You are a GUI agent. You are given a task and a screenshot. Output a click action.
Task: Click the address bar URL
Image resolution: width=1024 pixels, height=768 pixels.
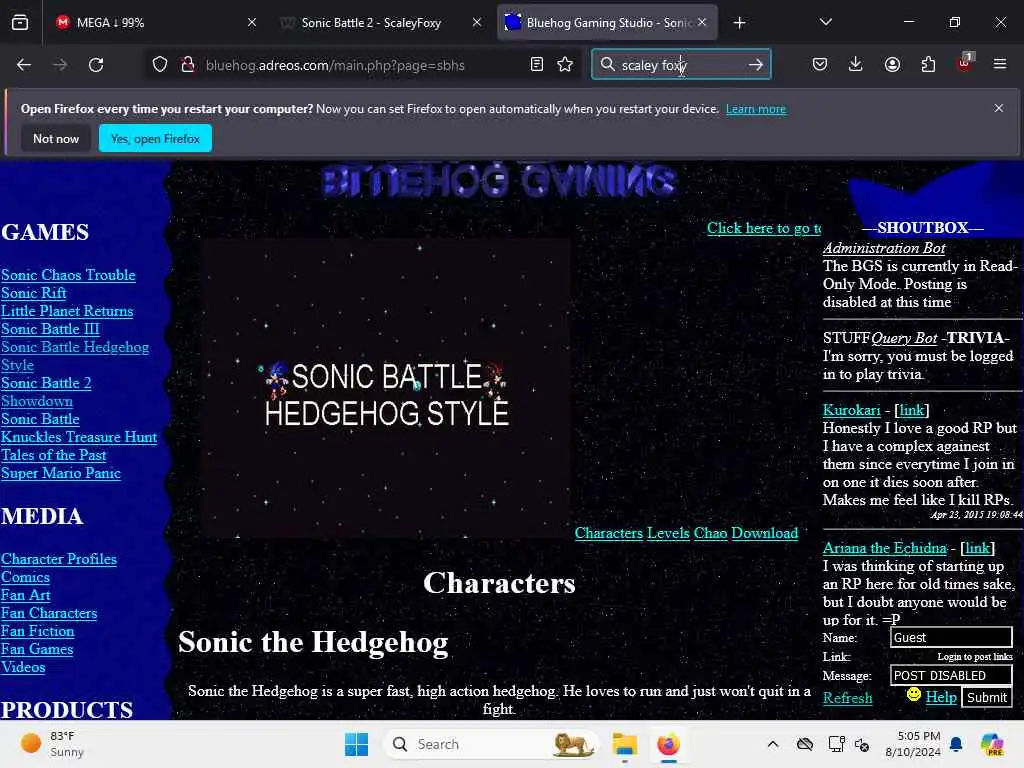tap(335, 65)
